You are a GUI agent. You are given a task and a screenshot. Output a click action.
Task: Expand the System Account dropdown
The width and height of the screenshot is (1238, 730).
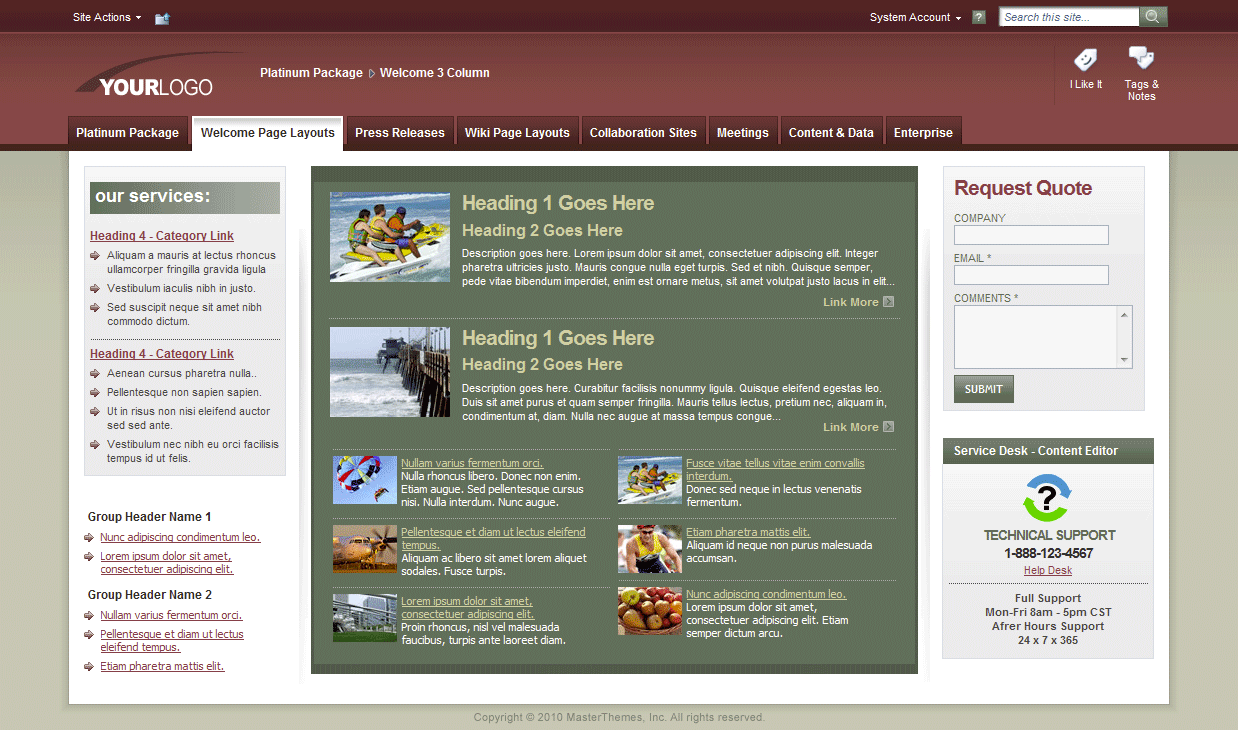(x=914, y=17)
